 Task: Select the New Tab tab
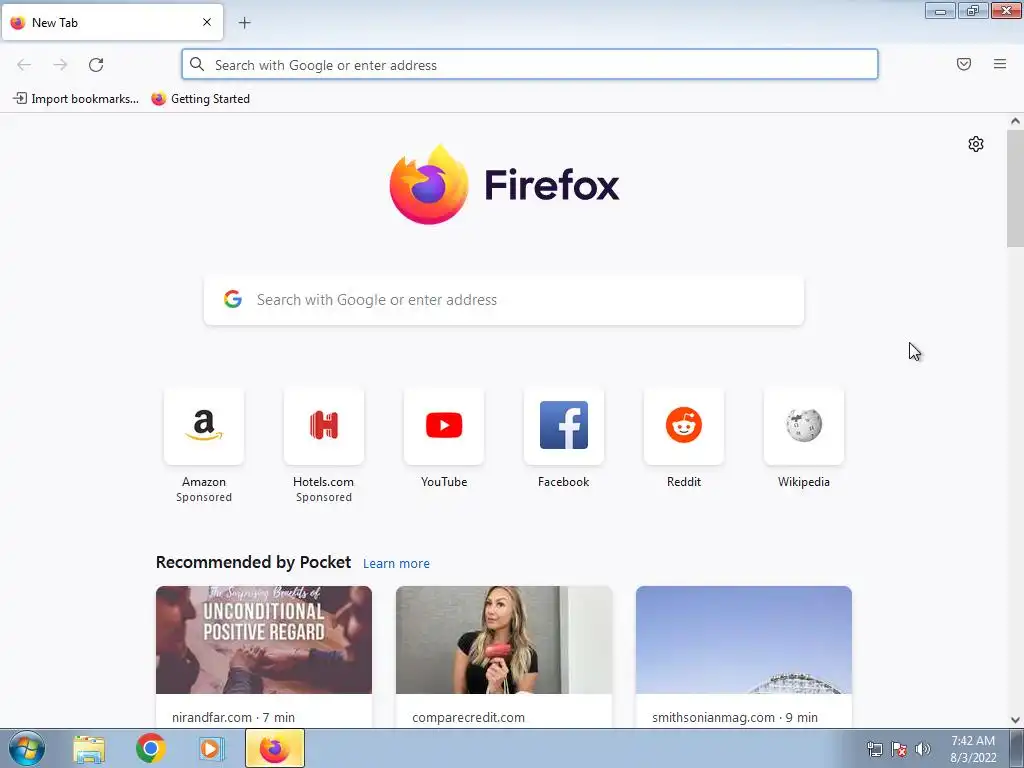click(112, 22)
